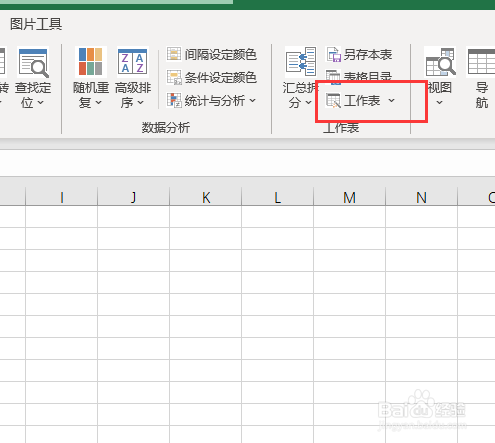This screenshot has height=443, width=495.
Task: Click the 表格目录 button
Action: tap(359, 76)
